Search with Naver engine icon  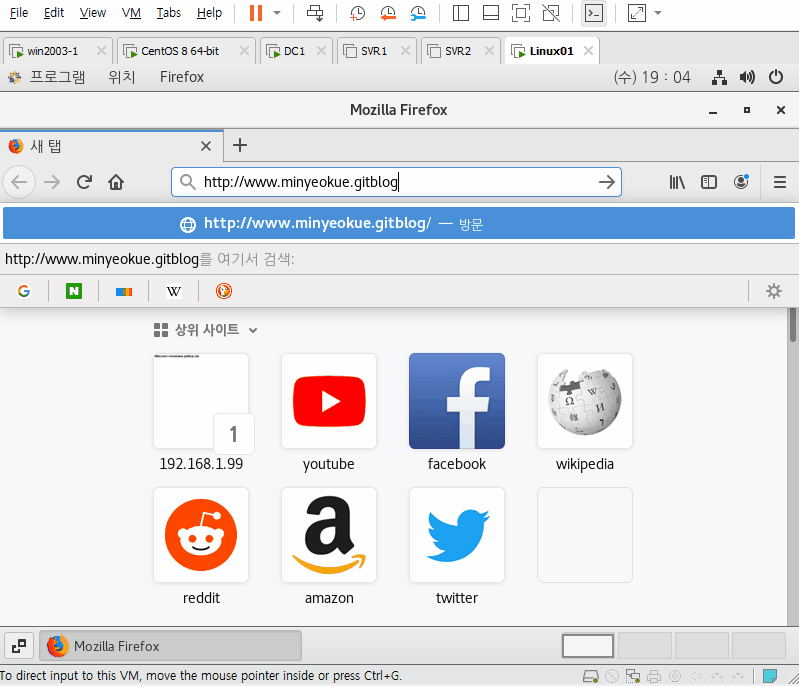pyautogui.click(x=74, y=291)
